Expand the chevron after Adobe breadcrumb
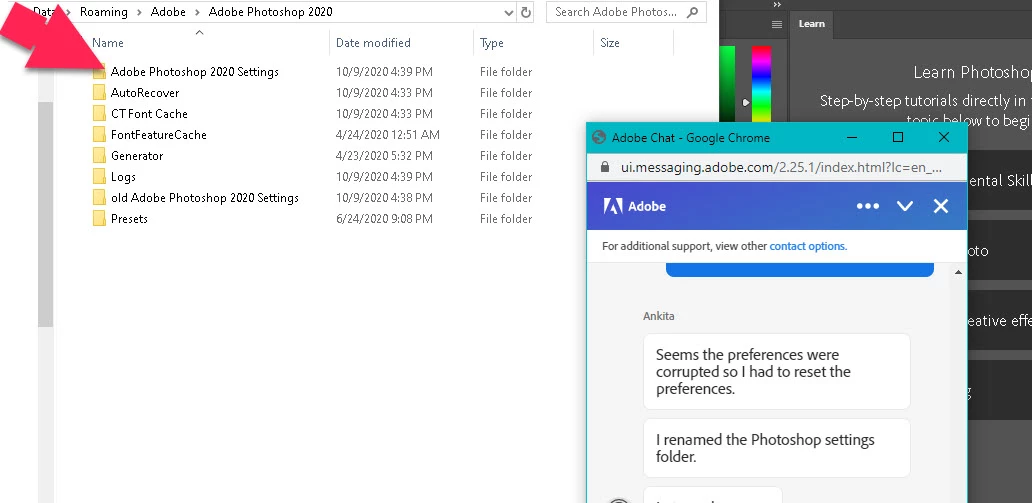The height and width of the screenshot is (503, 1032). (x=197, y=12)
